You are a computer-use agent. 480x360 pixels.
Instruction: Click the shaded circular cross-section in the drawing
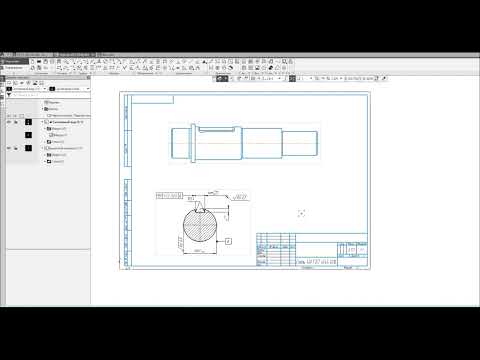pos(200,226)
